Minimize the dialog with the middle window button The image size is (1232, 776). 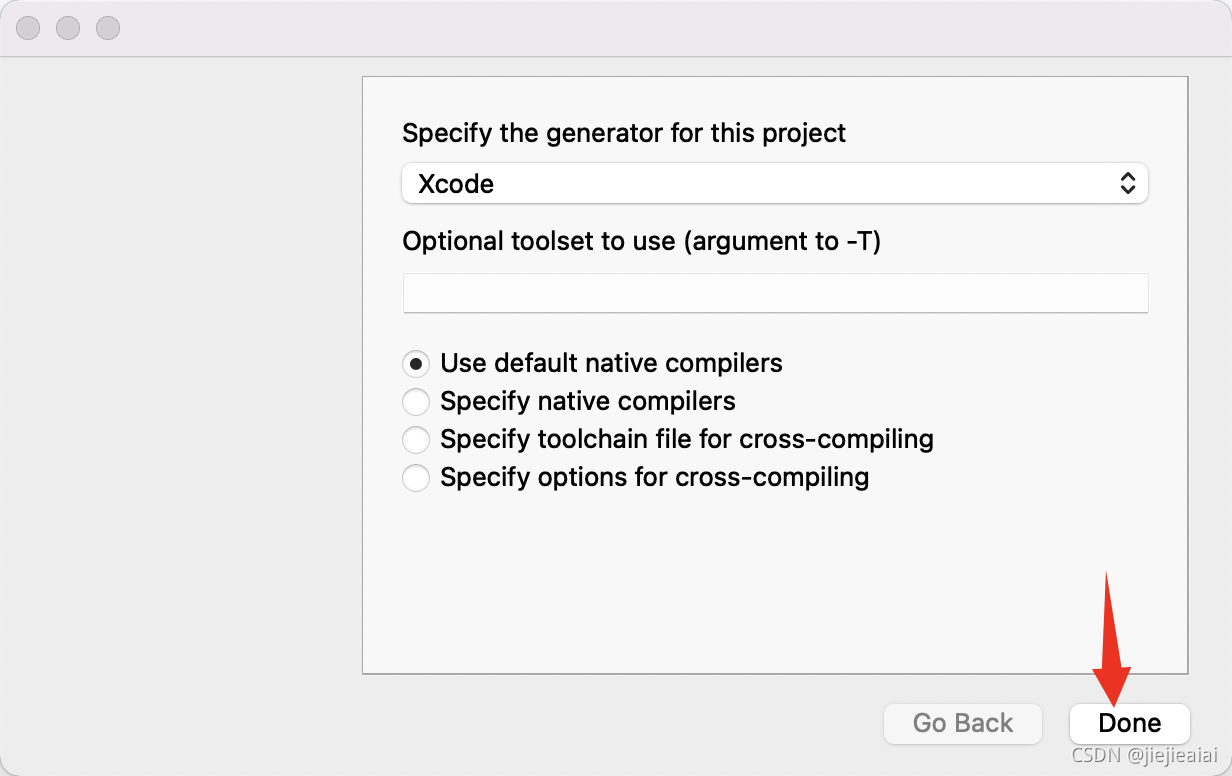[x=68, y=28]
